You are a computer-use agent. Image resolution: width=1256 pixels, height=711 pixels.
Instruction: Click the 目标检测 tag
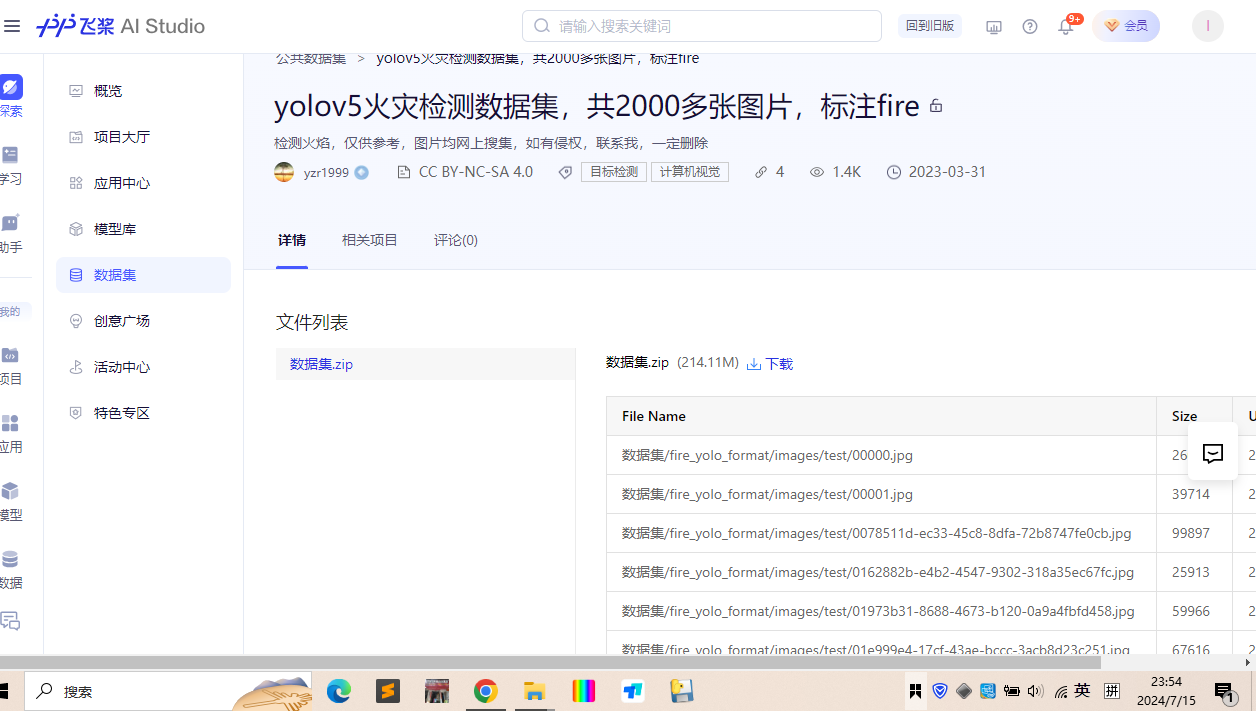point(613,172)
